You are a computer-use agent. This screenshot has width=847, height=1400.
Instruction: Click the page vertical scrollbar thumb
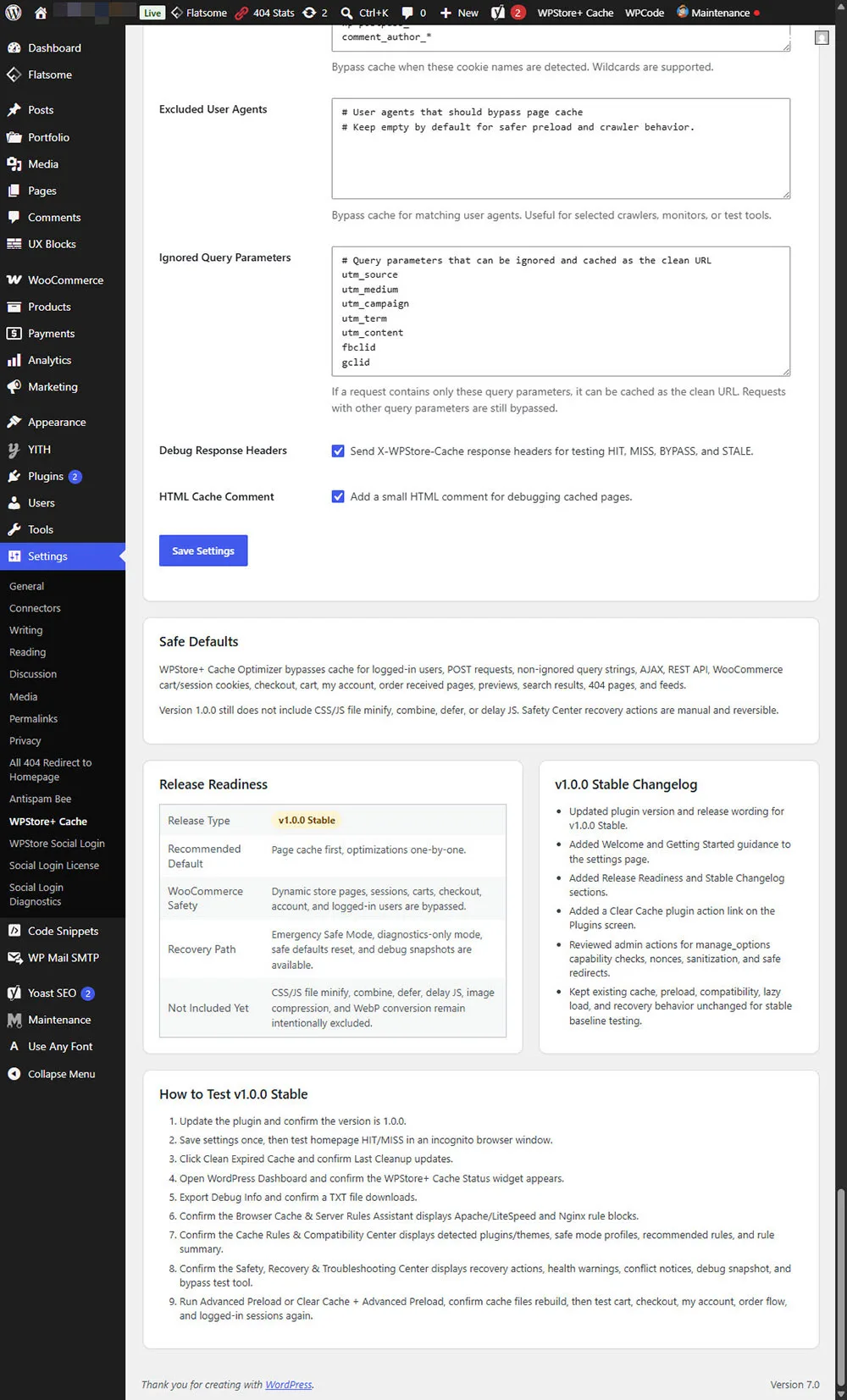tap(840, 1287)
